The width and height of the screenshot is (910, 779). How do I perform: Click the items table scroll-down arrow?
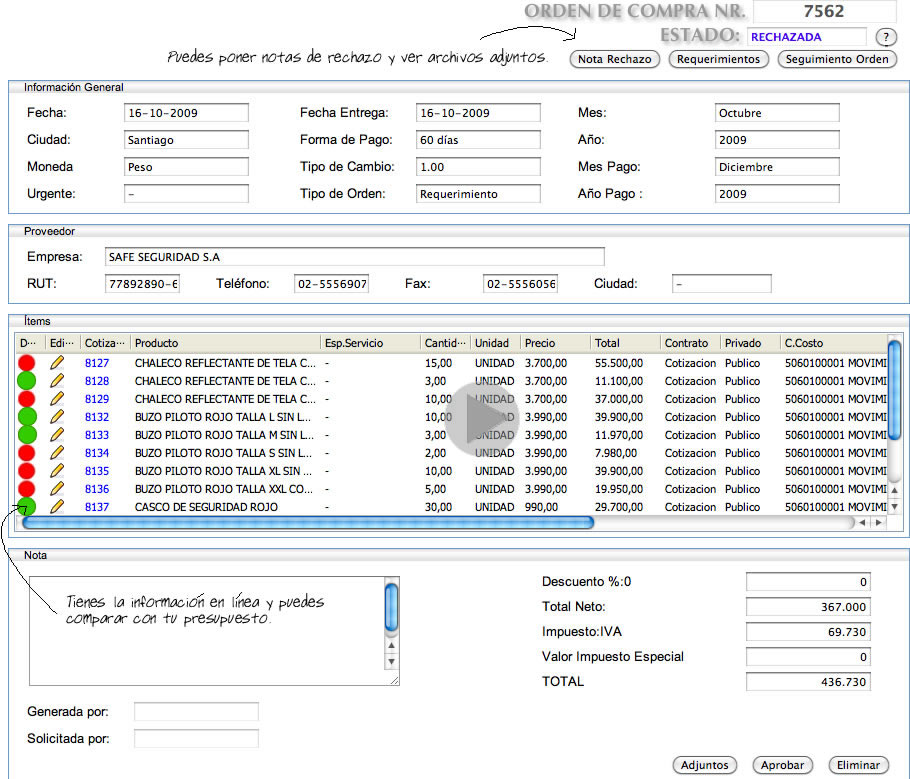click(x=894, y=507)
